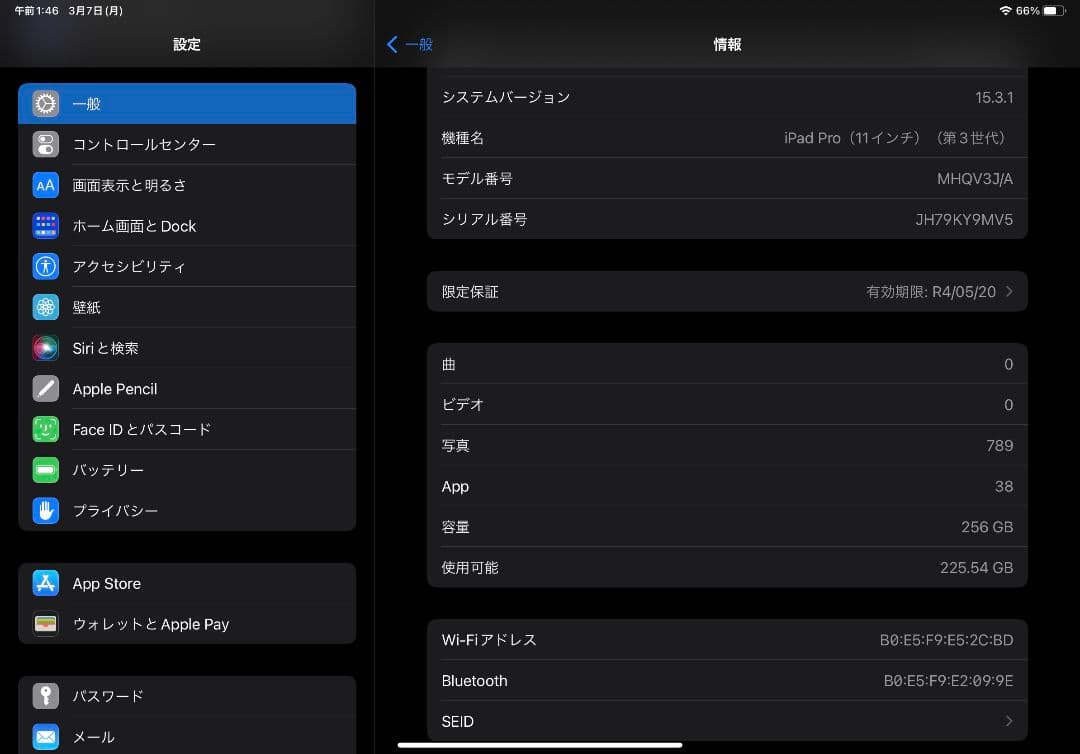The width and height of the screenshot is (1080, 754).
Task: Tap the back chevron to return to 一般
Action: [x=393, y=44]
